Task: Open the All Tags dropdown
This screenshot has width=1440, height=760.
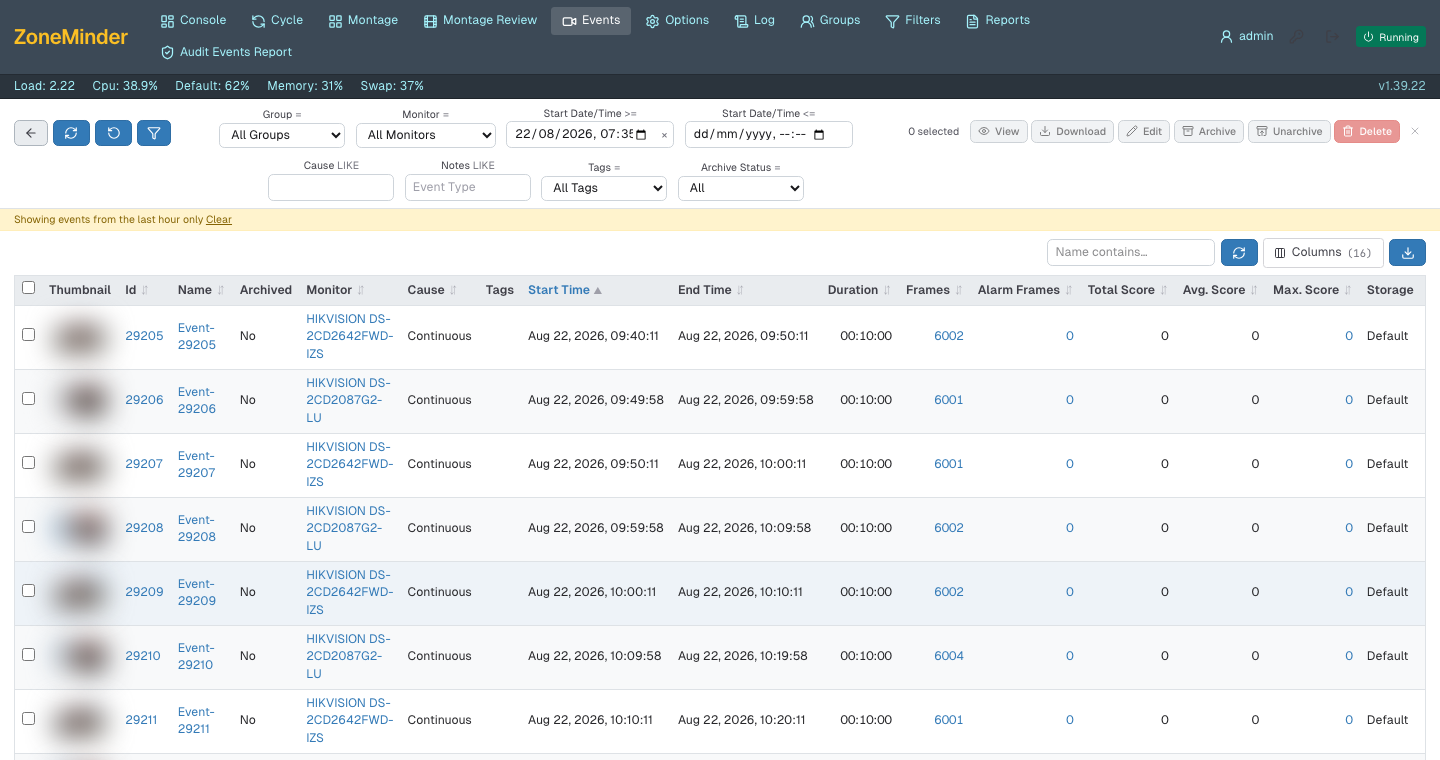Action: point(604,188)
